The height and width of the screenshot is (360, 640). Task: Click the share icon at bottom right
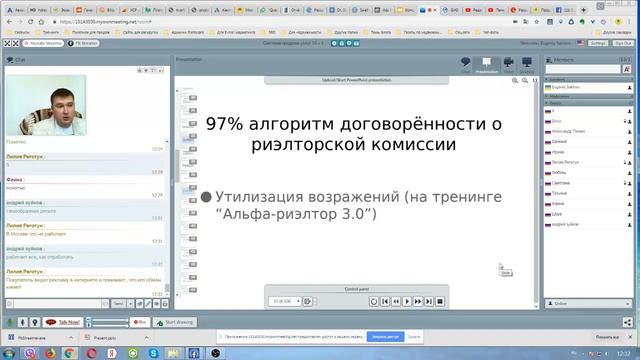coord(627,322)
